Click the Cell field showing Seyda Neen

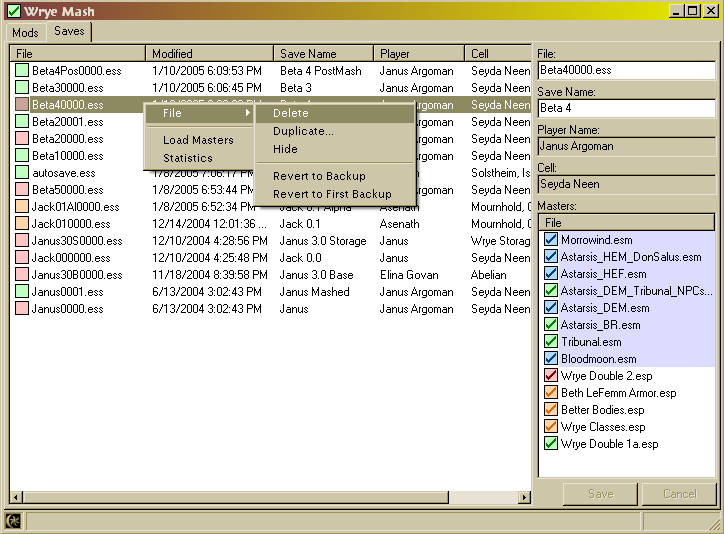pos(627,184)
